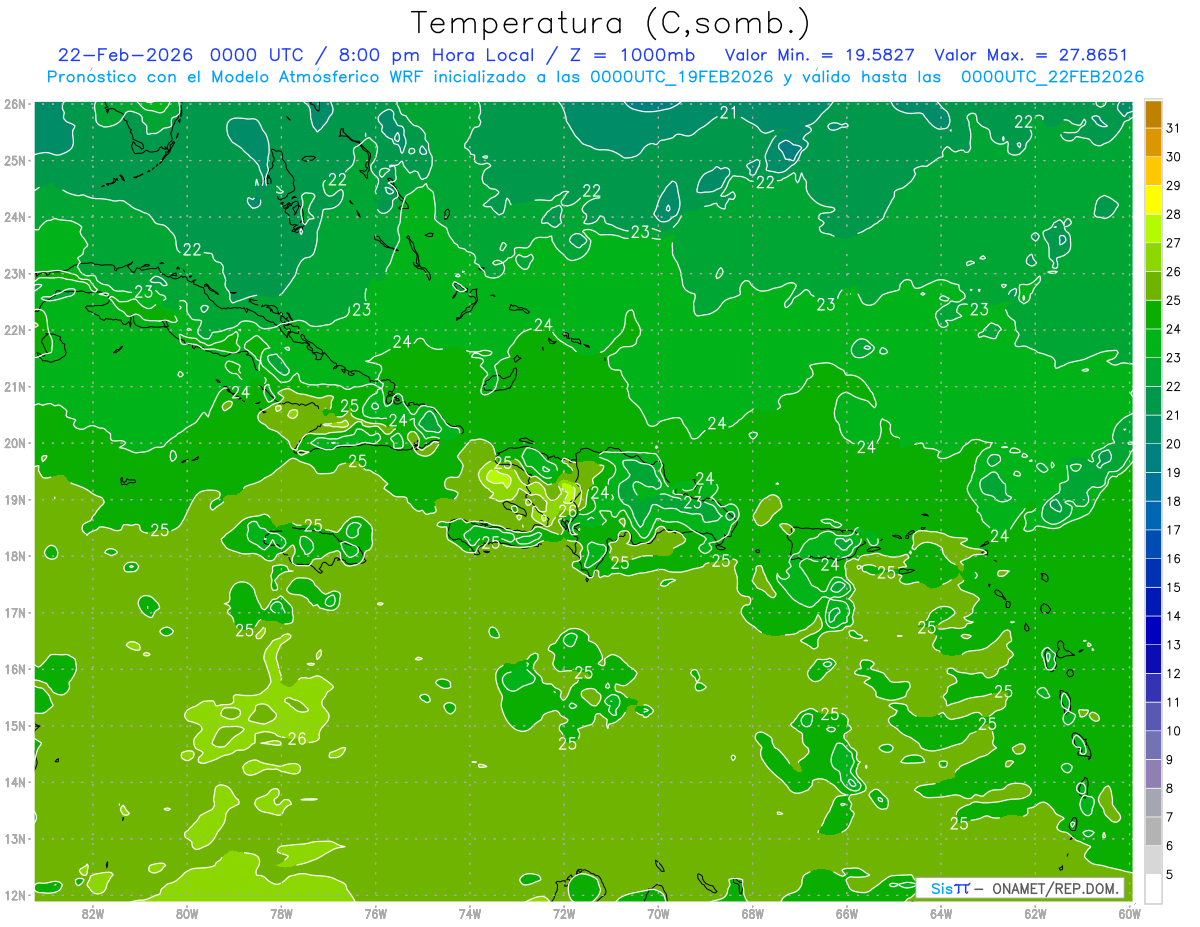This screenshot has height=927, width=1200.
Task: Click the latitude label "17N"
Action: point(14,613)
